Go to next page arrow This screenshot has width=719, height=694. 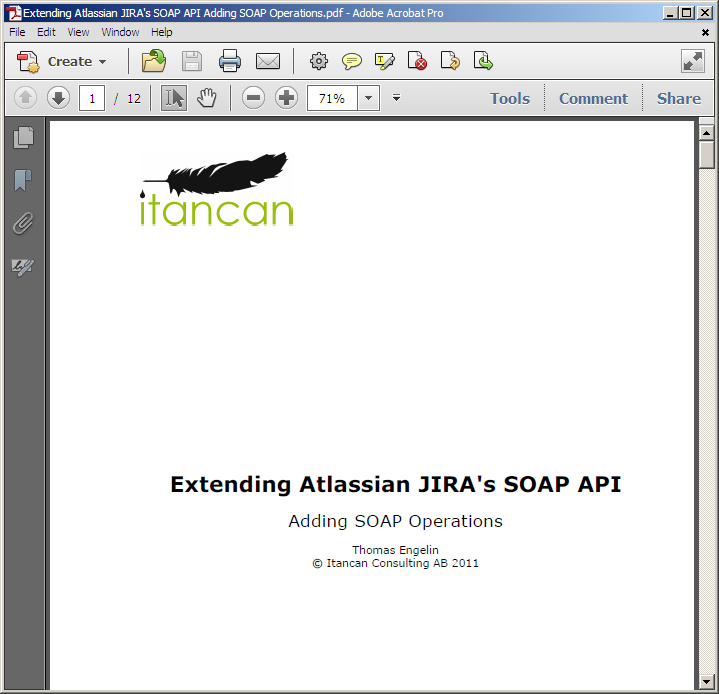pyautogui.click(x=58, y=98)
